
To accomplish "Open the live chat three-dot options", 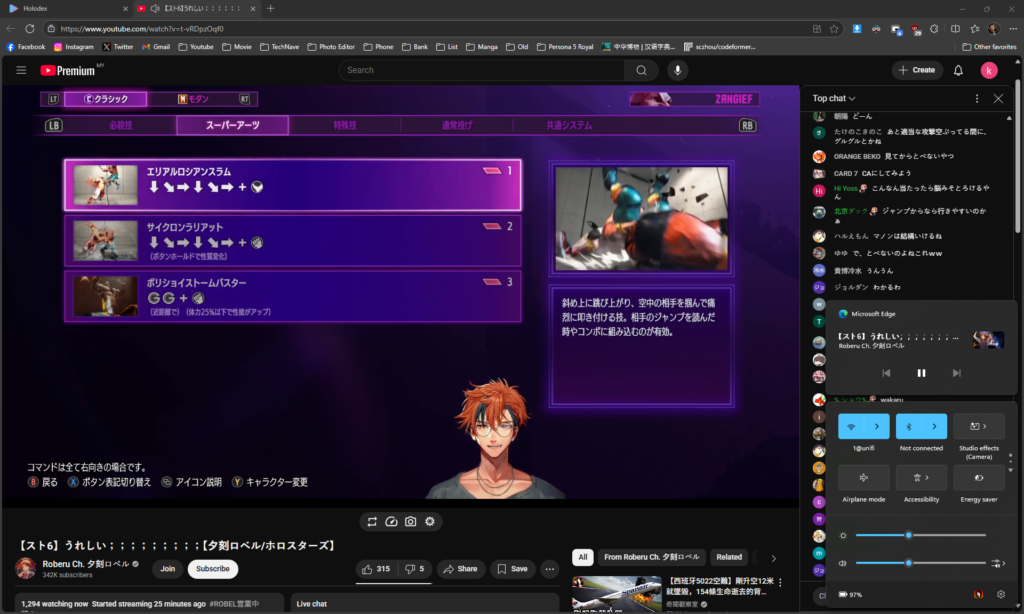I will pos(977,99).
